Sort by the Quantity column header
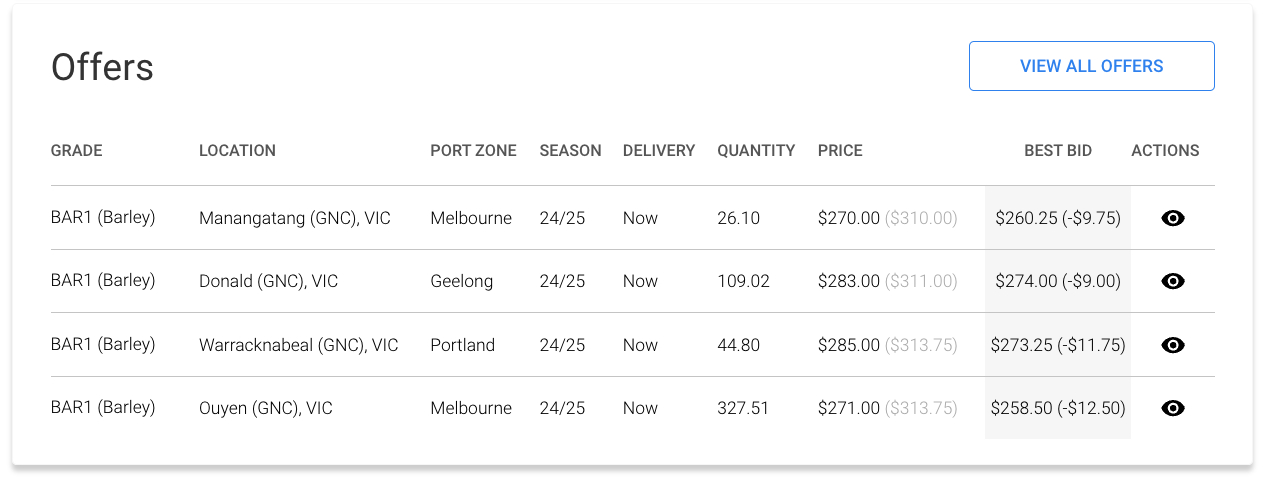 pos(756,151)
